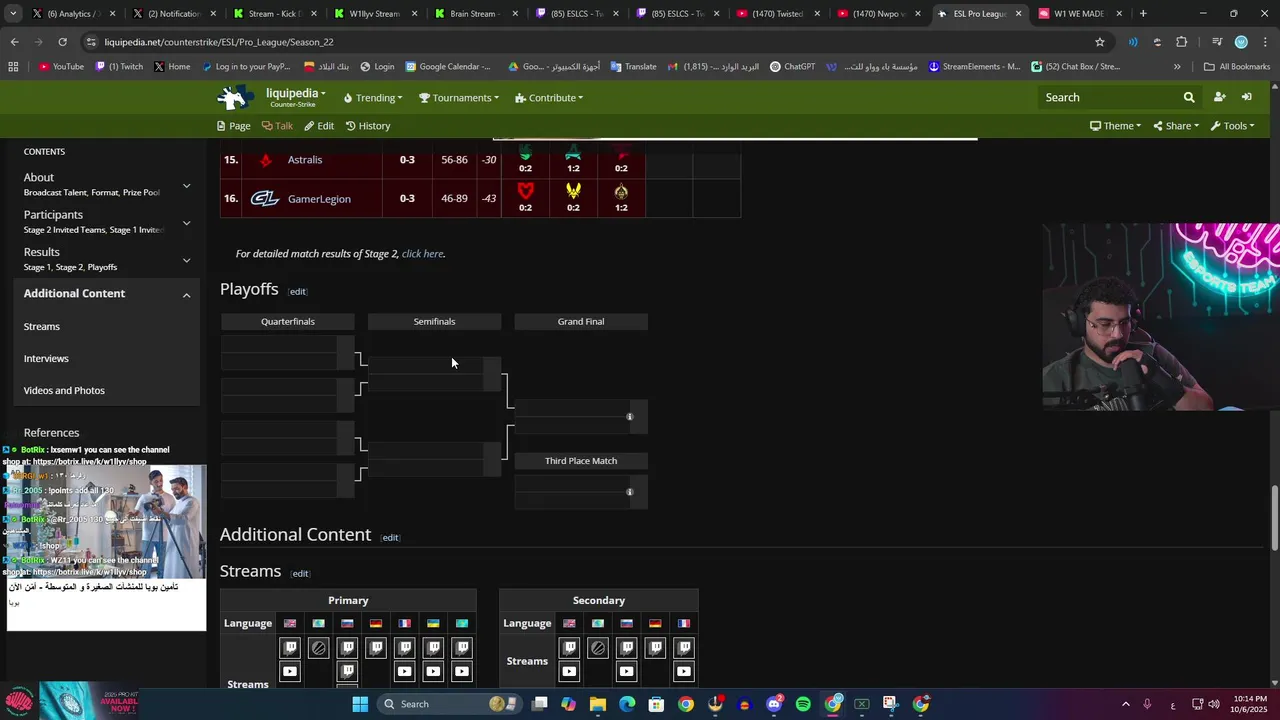The width and height of the screenshot is (1280, 720).
Task: Click the page vertical scrollbar thumb
Action: [x=1274, y=517]
